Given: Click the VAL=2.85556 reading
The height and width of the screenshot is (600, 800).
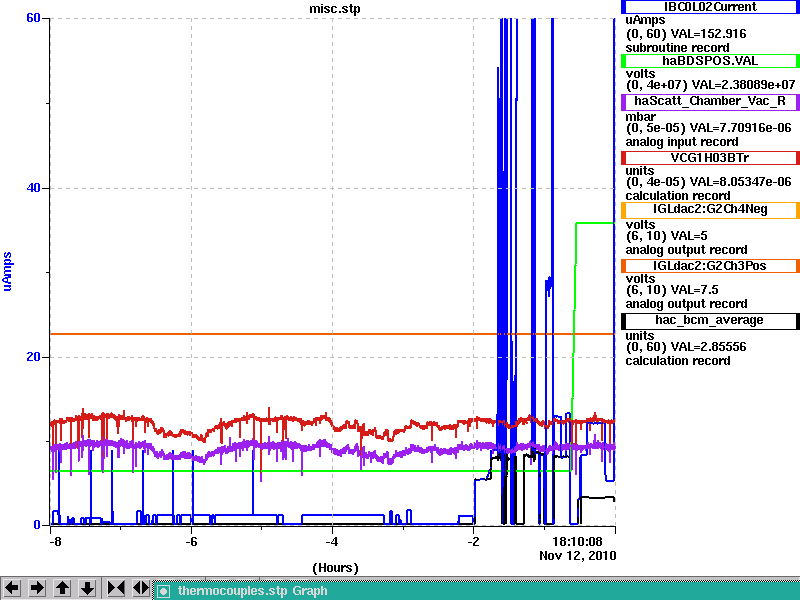Looking at the screenshot, I should (708, 347).
